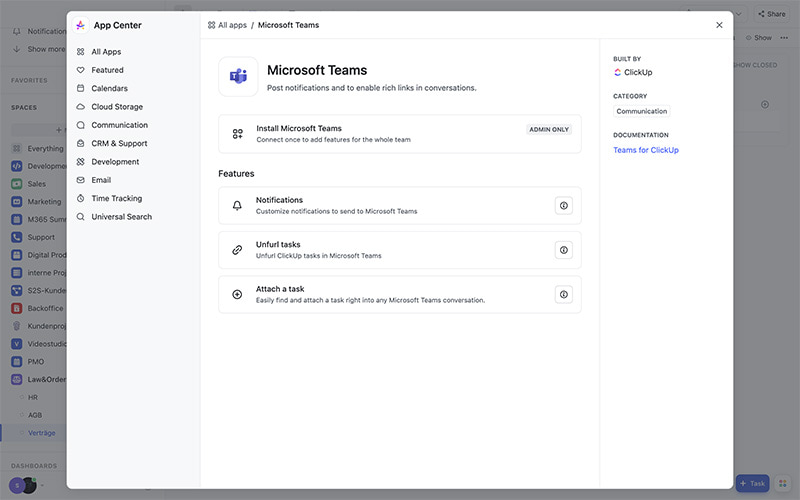This screenshot has width=800, height=500.
Task: Click the link icon beside Unfurl tasks
Action: pyautogui.click(x=237, y=250)
